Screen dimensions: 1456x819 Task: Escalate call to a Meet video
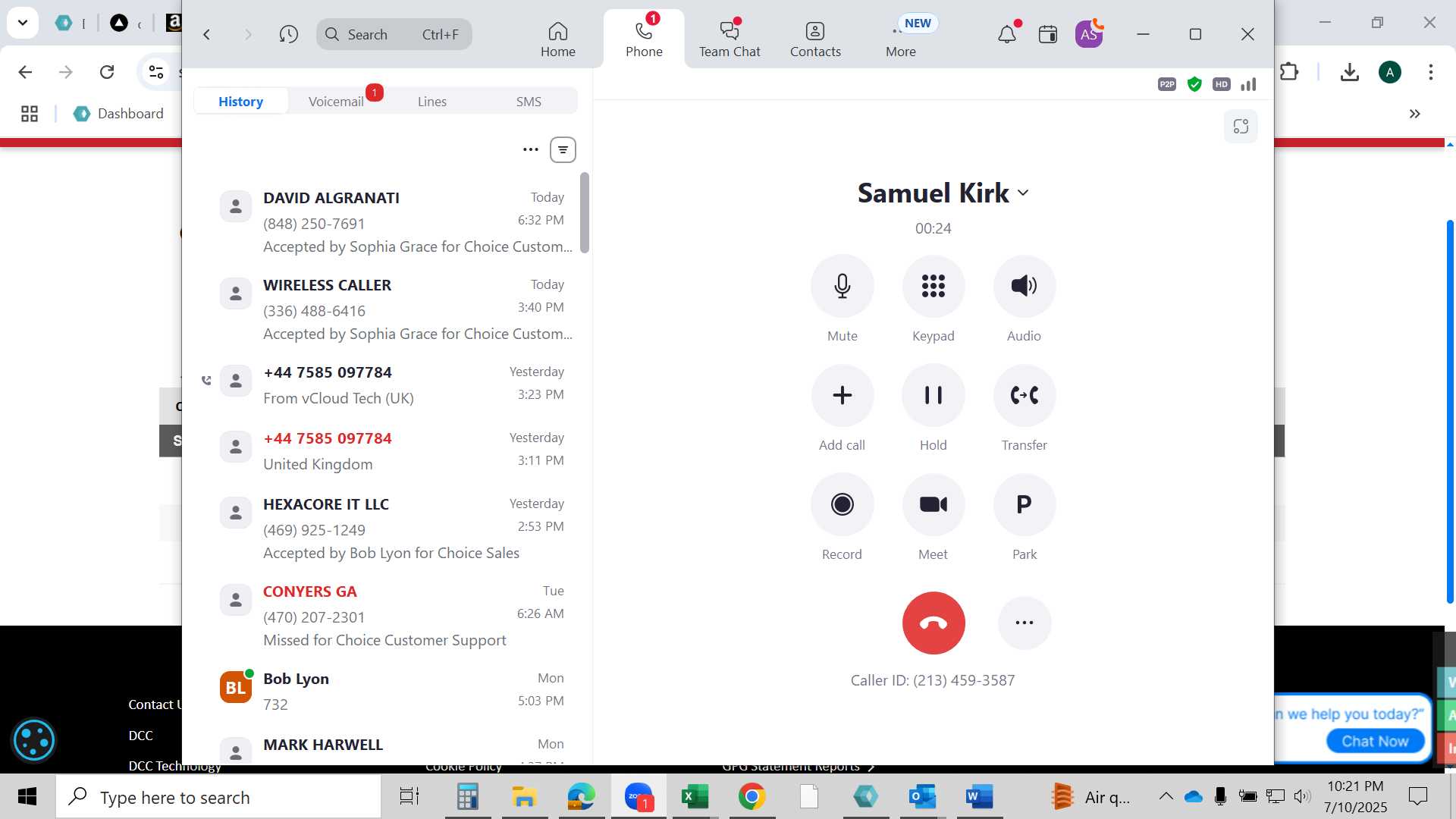point(933,504)
